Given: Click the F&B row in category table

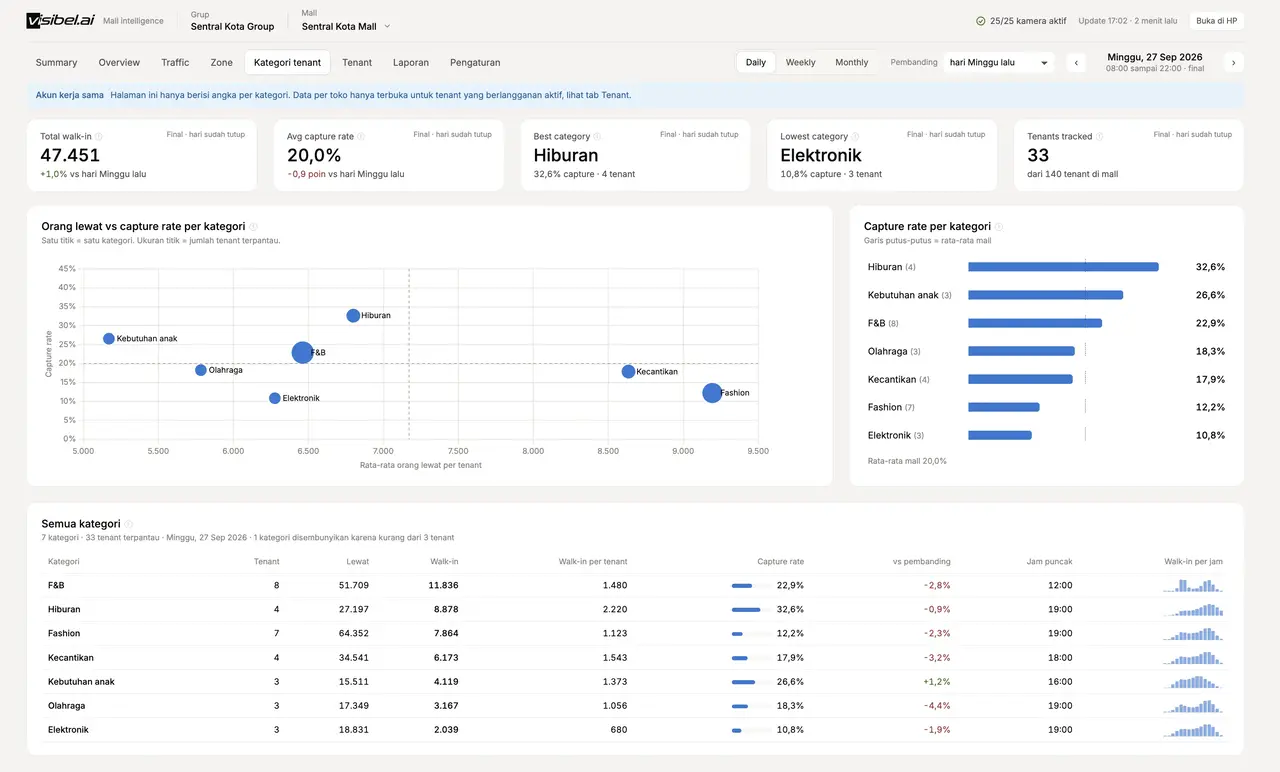Looking at the screenshot, I should tap(636, 585).
